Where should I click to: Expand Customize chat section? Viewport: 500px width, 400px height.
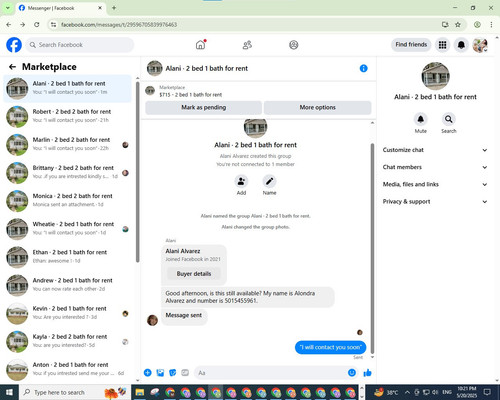tap(435, 150)
